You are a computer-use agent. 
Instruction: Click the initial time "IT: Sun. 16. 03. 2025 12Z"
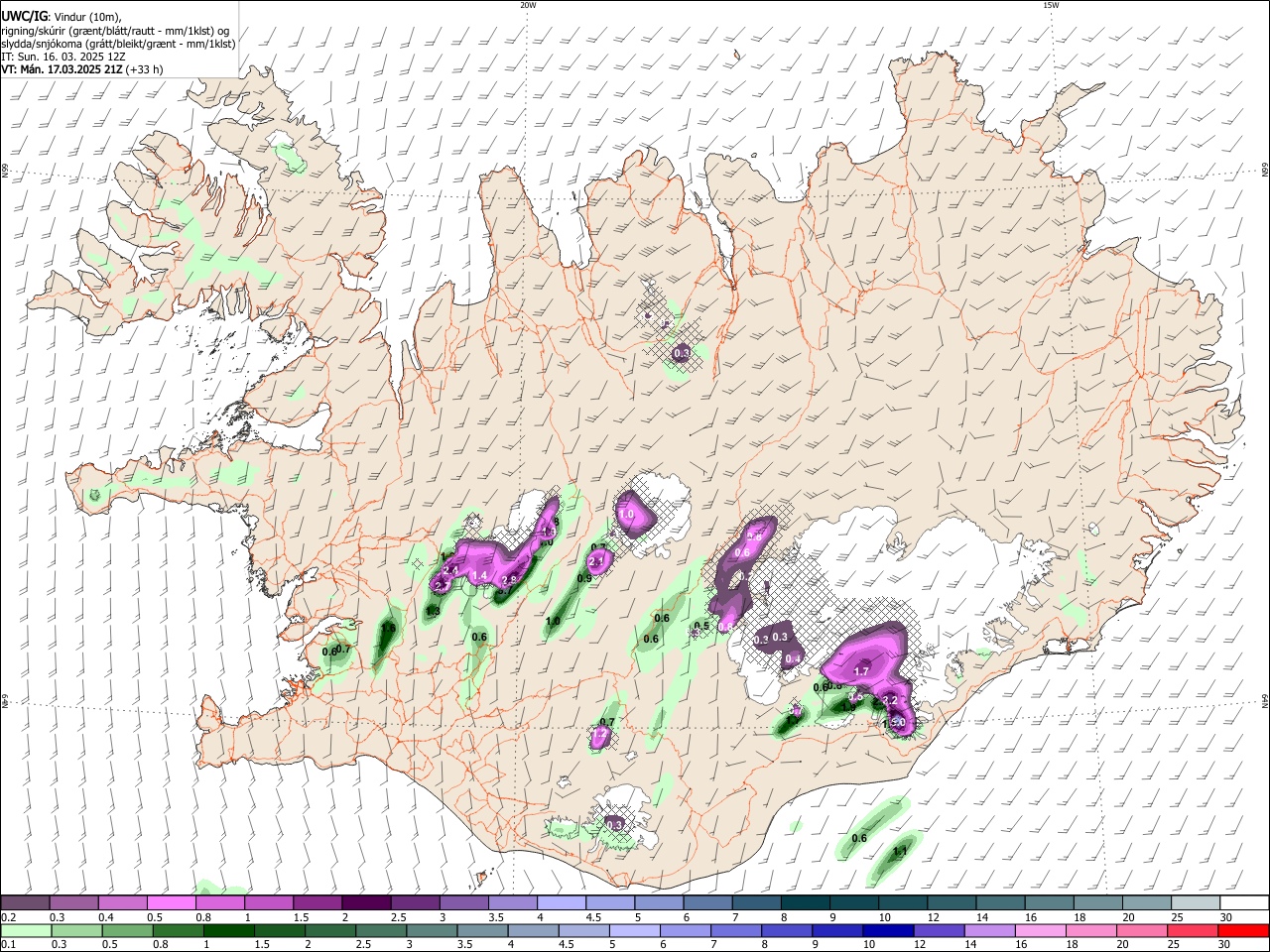pos(63,57)
